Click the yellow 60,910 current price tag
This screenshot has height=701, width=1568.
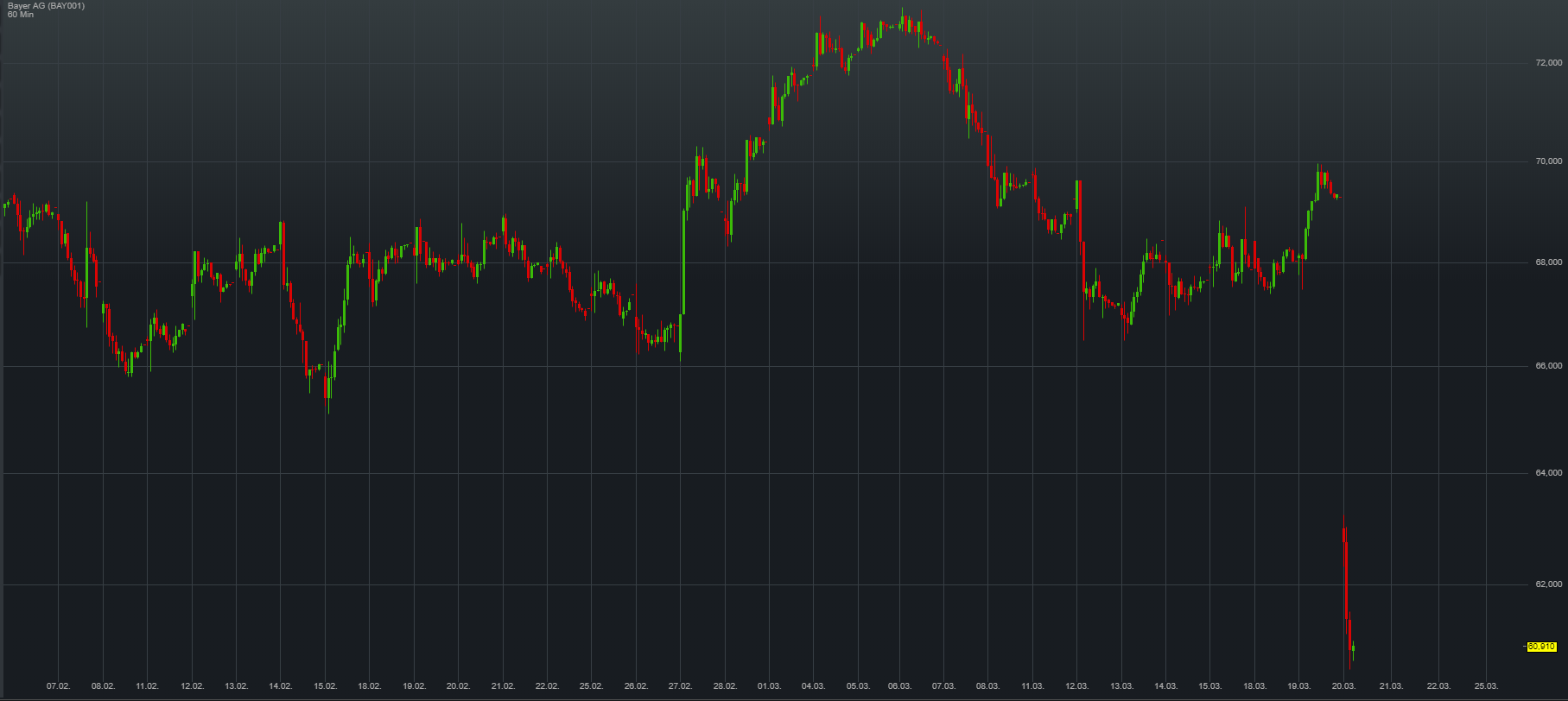(1541, 647)
